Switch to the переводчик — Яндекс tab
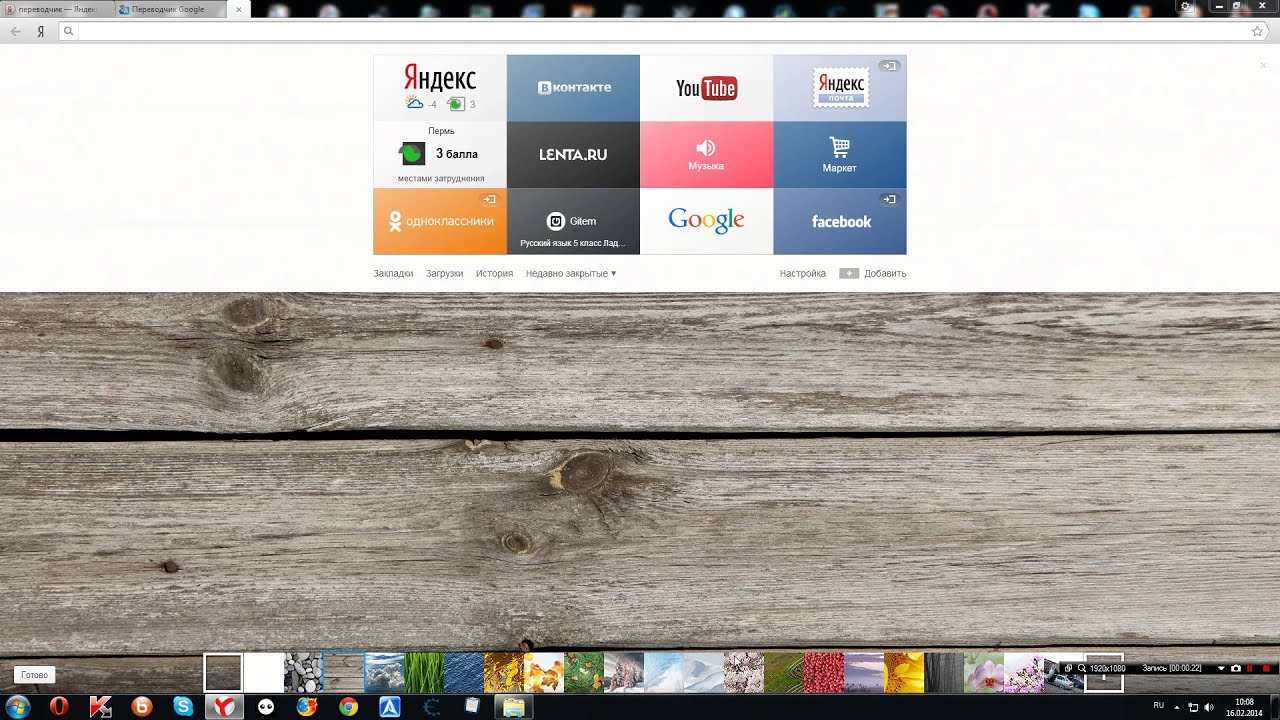Viewport: 1280px width, 720px height. (56, 9)
